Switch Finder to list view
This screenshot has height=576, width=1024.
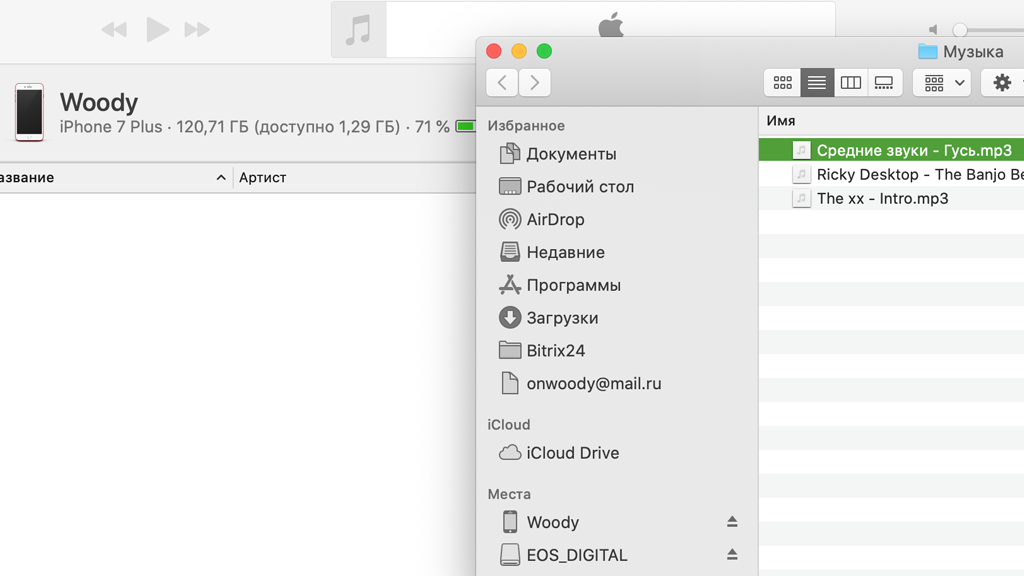[817, 82]
